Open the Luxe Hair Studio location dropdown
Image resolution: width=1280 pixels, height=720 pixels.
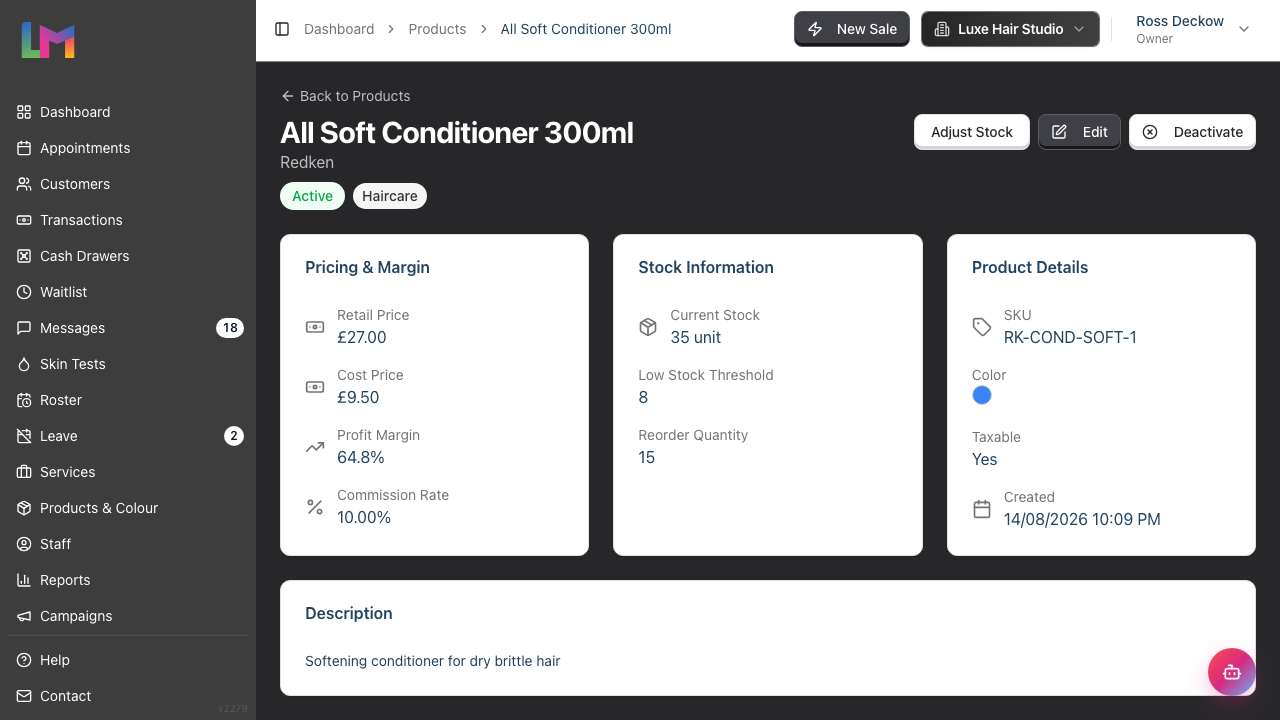[1010, 29]
